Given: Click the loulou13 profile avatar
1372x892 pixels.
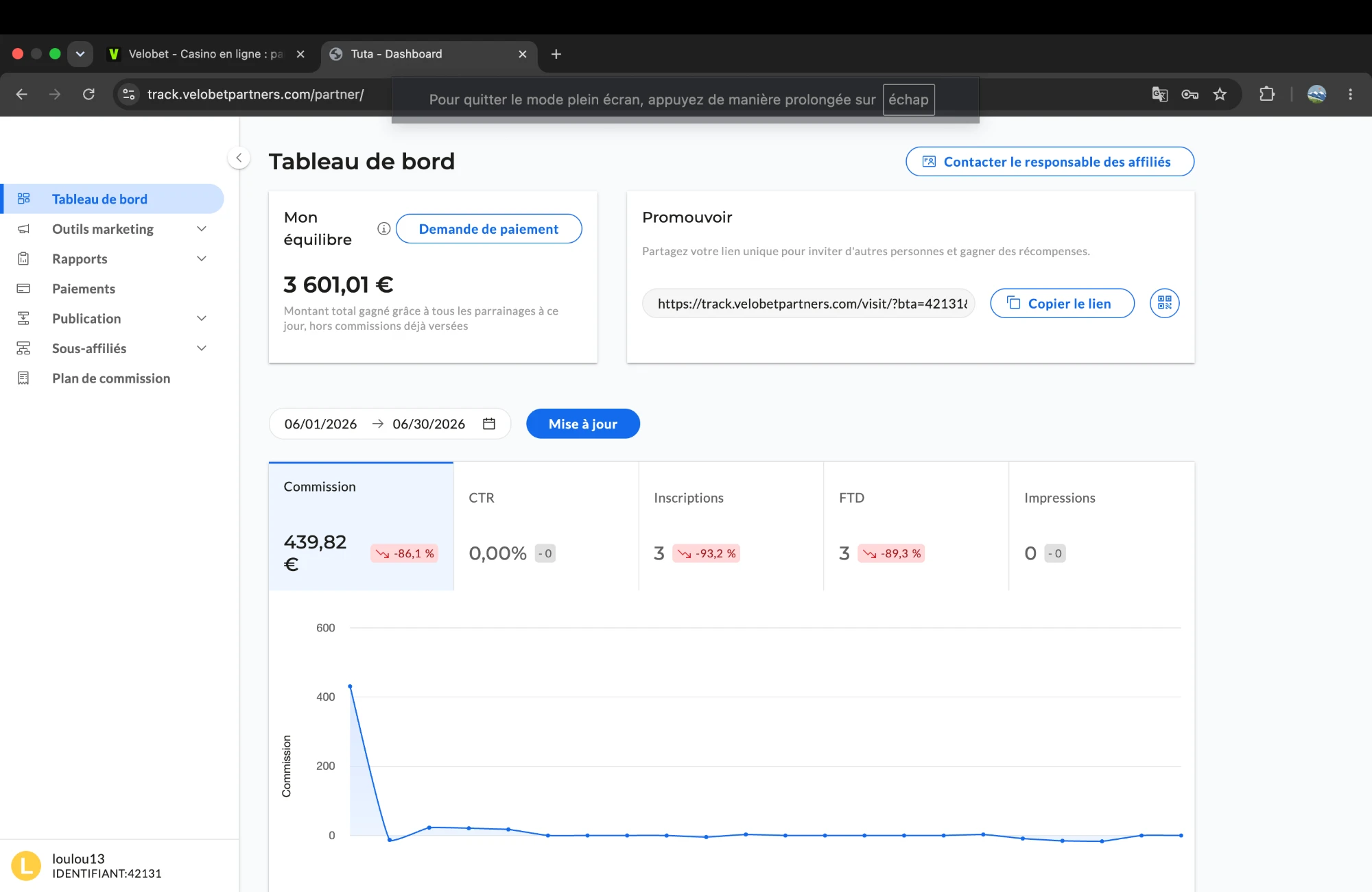Looking at the screenshot, I should pos(26,865).
